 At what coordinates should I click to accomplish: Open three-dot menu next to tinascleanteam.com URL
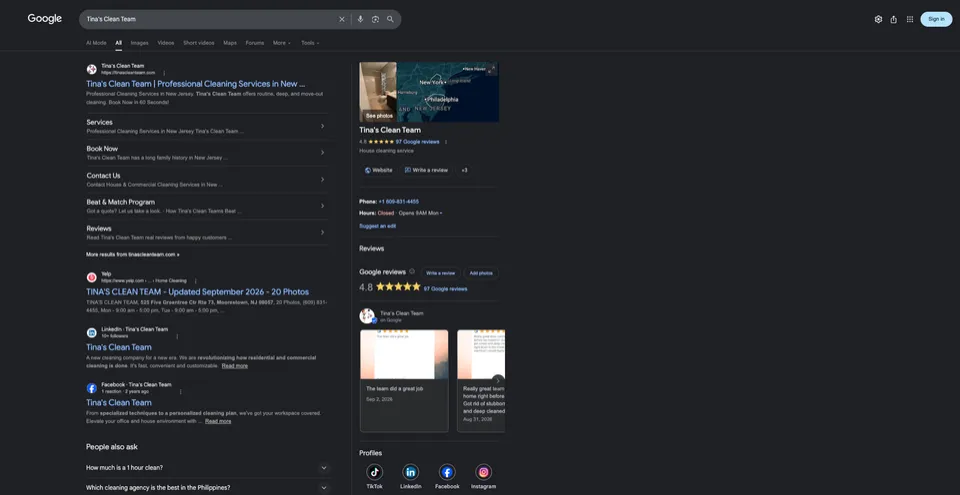pyautogui.click(x=164, y=73)
